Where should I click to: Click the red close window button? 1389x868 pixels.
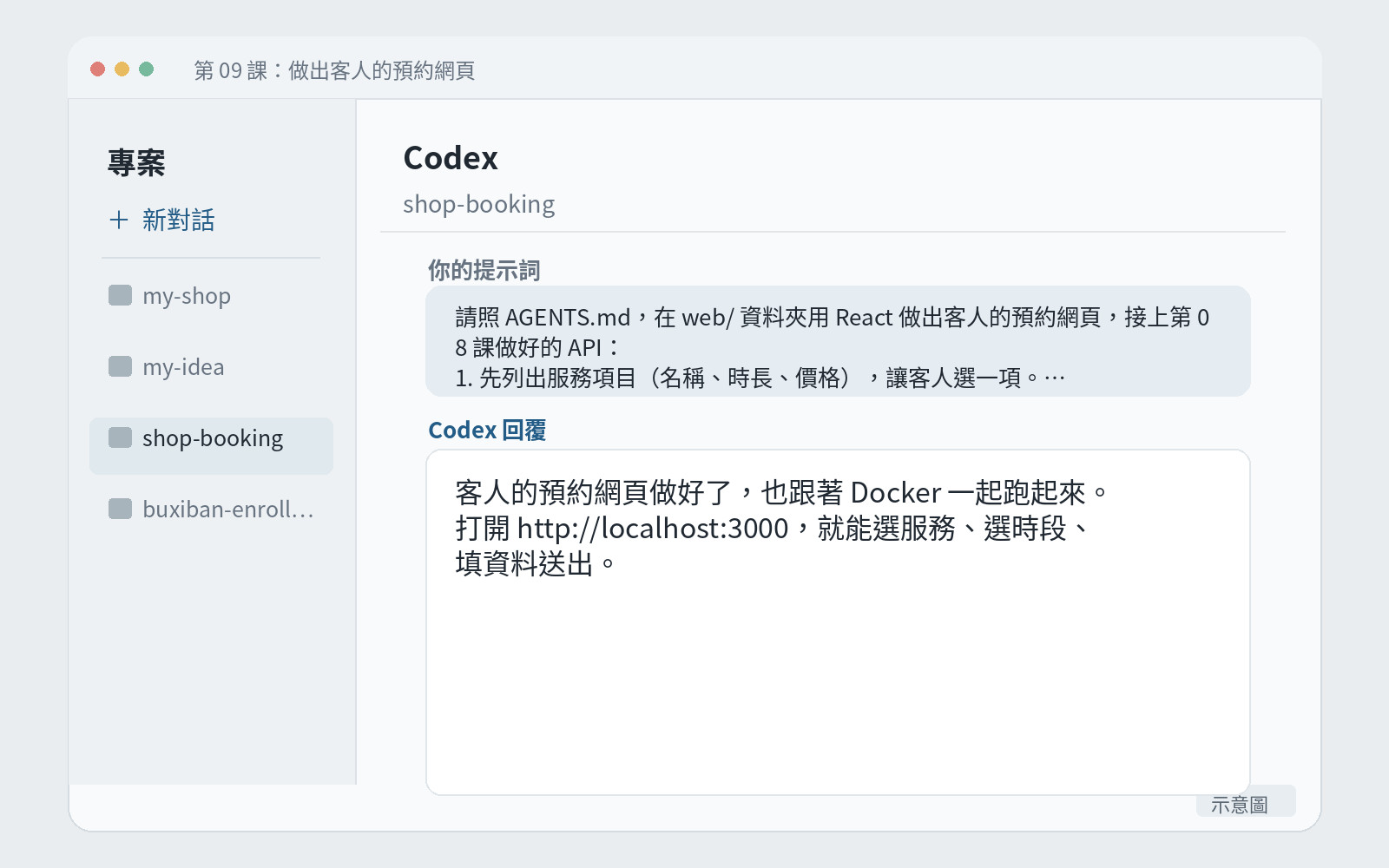coord(98,69)
